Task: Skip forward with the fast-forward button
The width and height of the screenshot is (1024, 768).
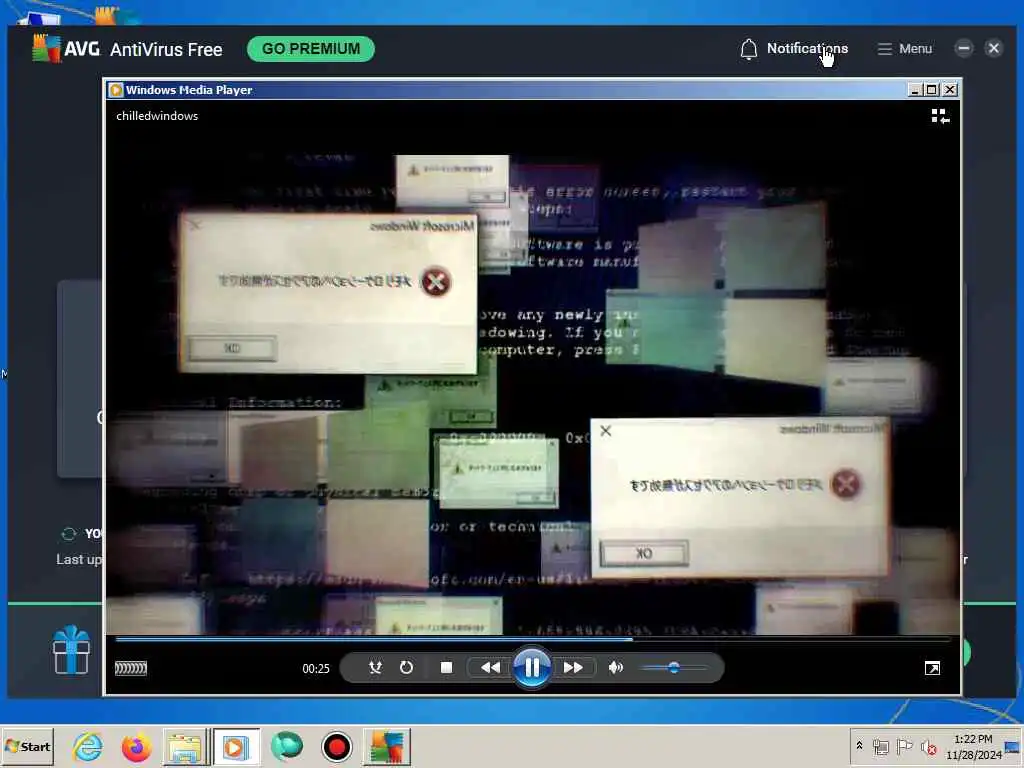Action: tap(573, 667)
